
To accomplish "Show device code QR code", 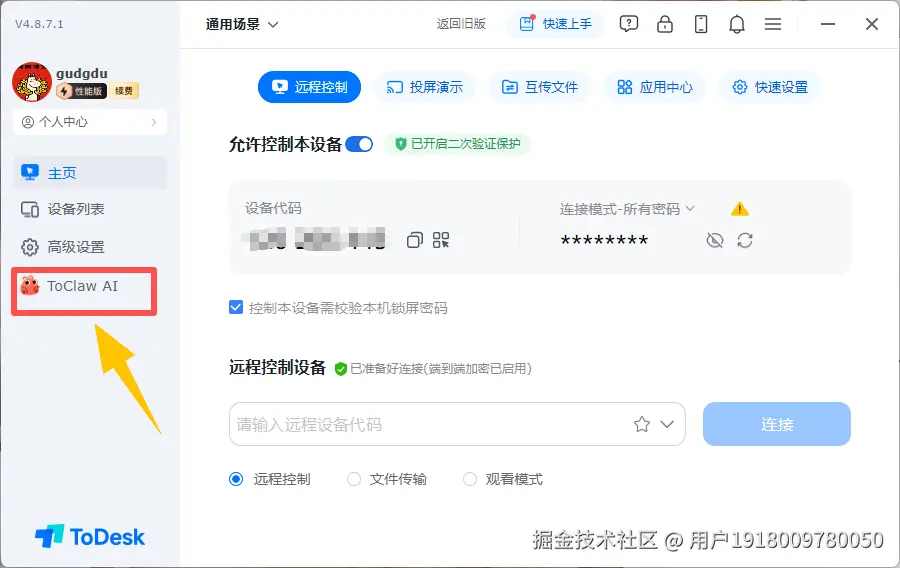I will (x=441, y=240).
